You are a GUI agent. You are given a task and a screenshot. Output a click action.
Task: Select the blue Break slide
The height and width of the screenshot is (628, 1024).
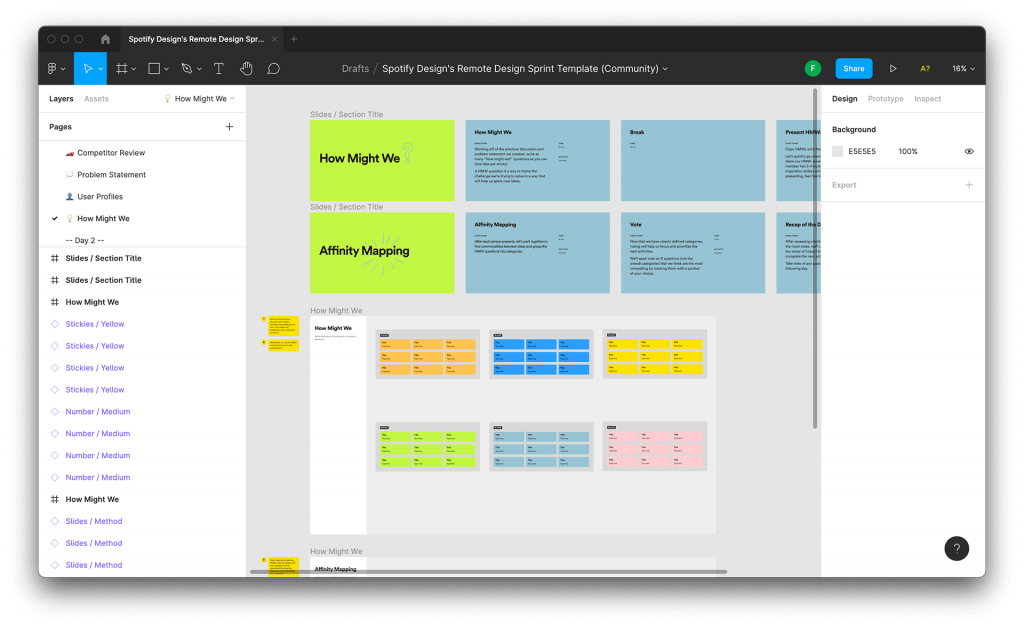(693, 161)
